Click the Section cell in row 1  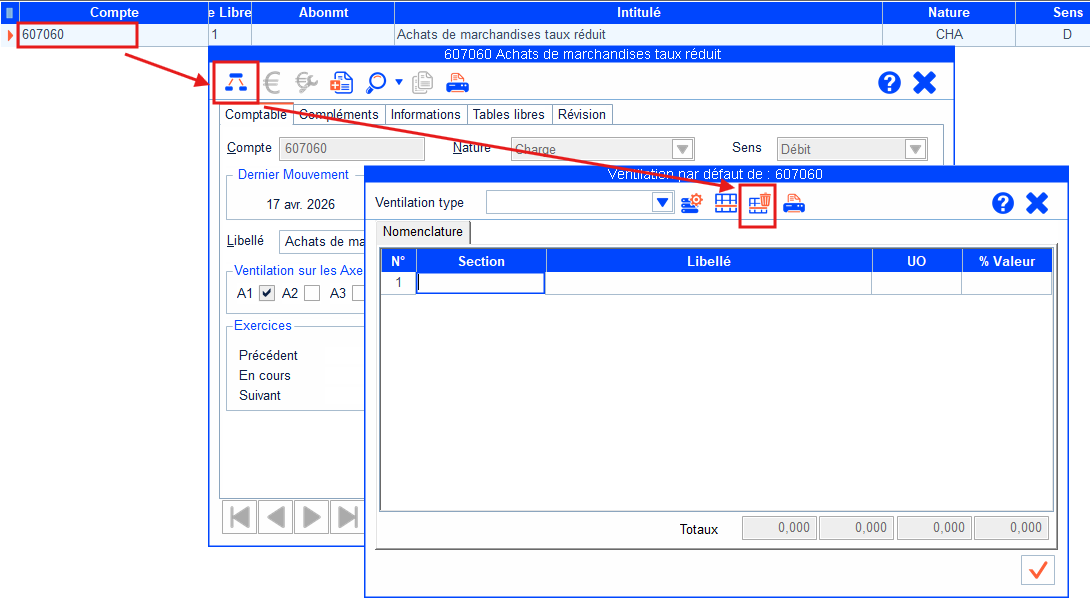point(481,283)
